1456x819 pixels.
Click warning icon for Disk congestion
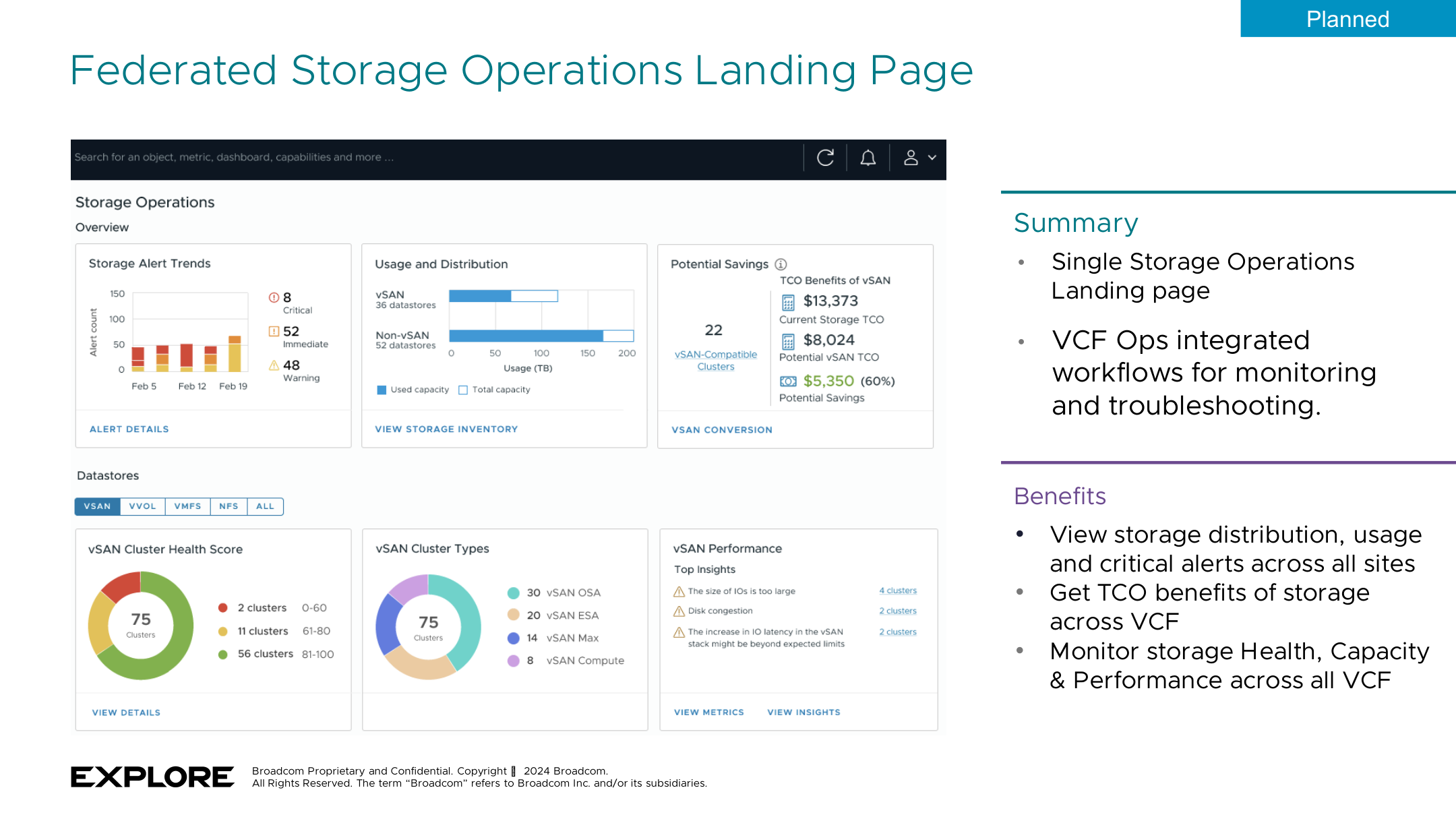click(679, 611)
